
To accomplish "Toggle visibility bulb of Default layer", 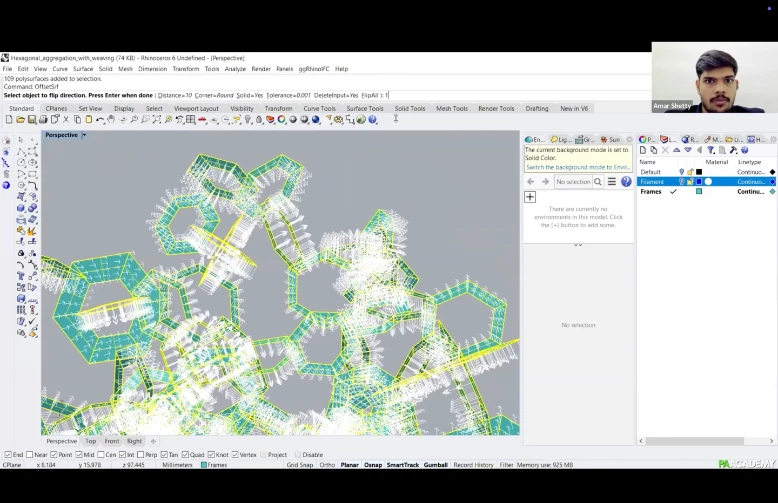I will [682, 172].
